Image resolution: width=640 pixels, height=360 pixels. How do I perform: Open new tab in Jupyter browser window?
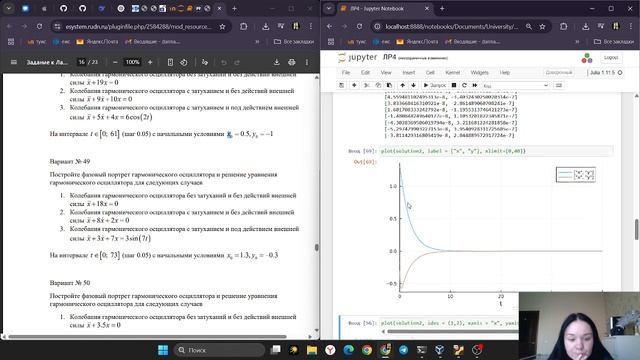tap(442, 8)
